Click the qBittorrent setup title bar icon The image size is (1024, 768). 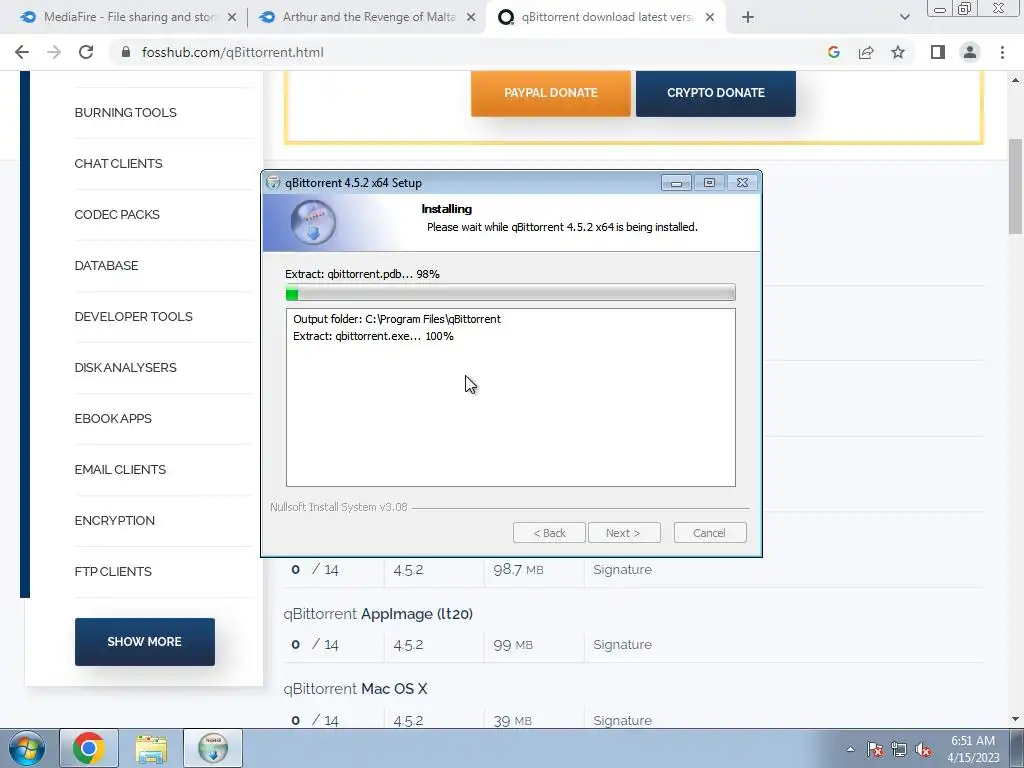pos(274,183)
